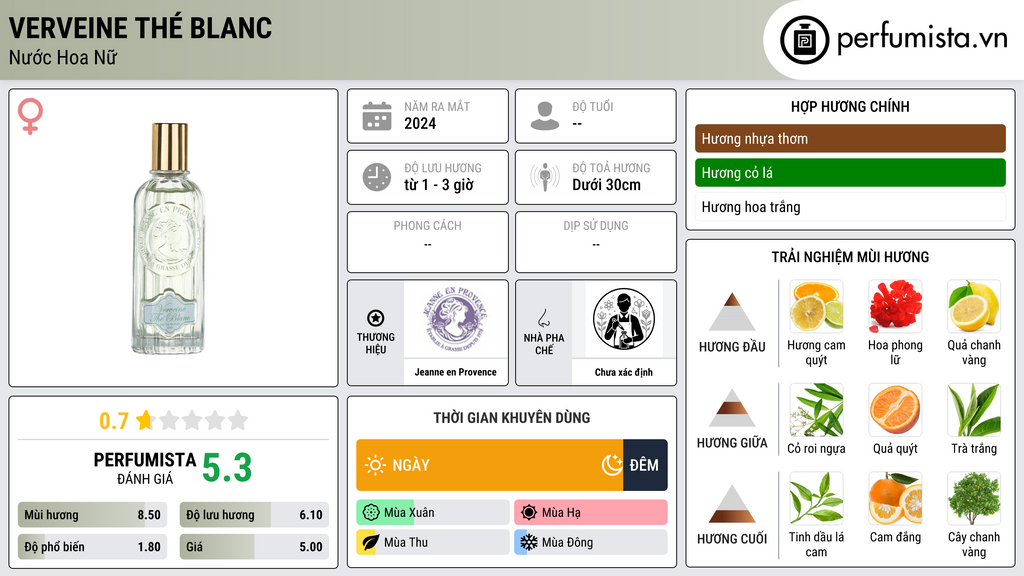Click the sun icon in Ngày bar

click(x=376, y=465)
